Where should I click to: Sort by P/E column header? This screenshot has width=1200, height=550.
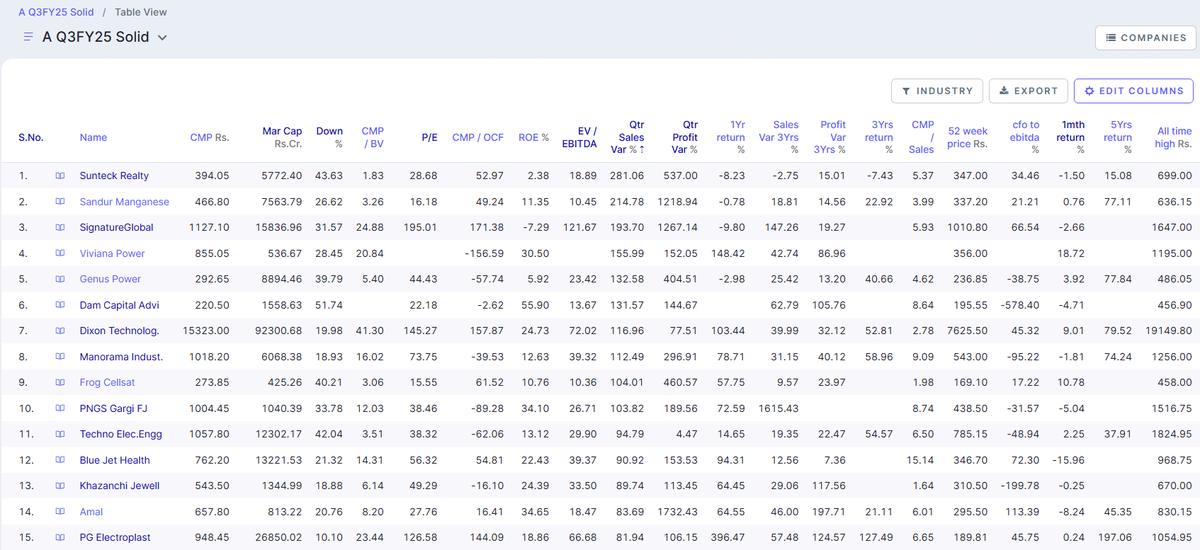pos(429,138)
